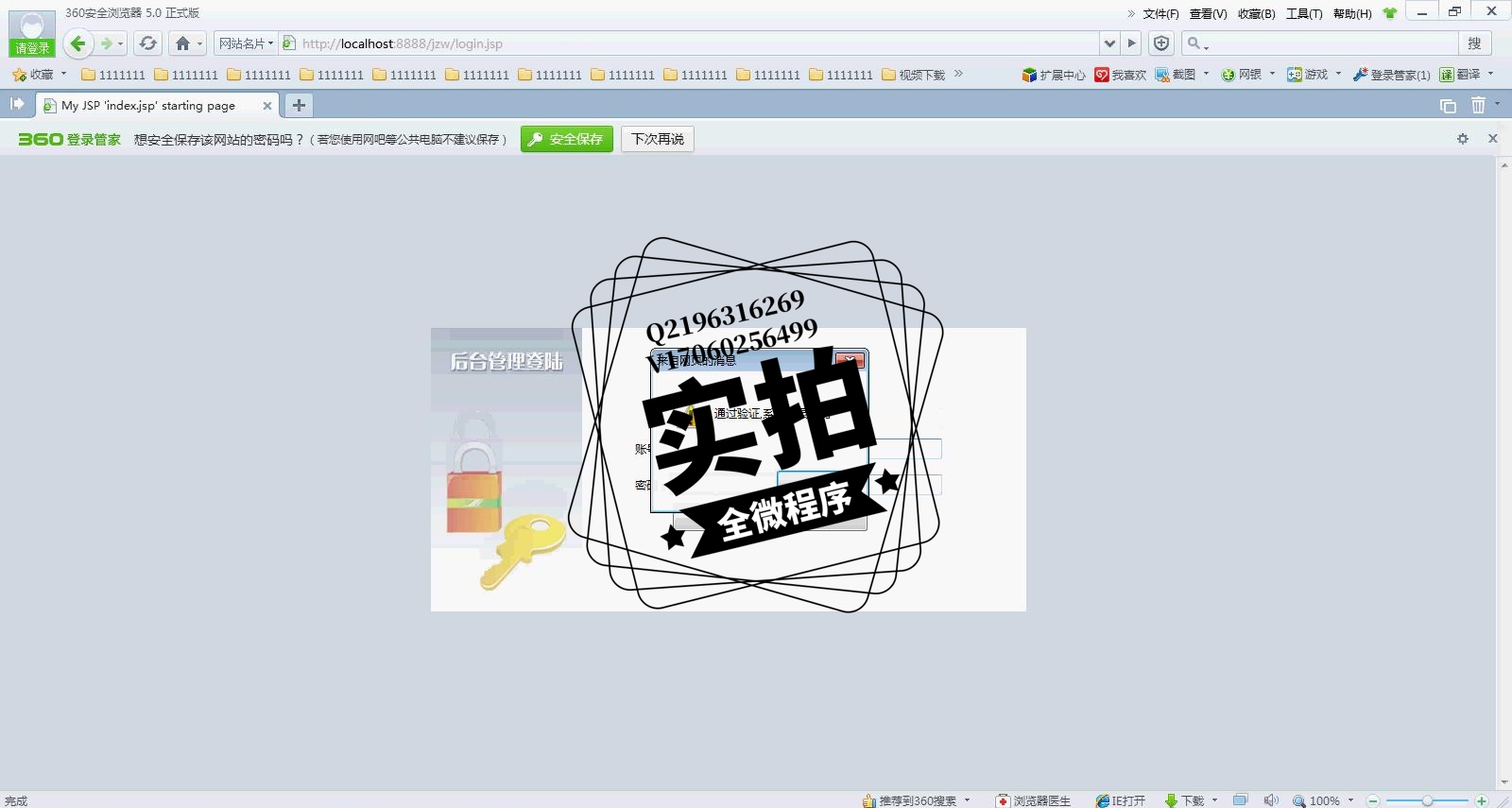Image resolution: width=1512 pixels, height=808 pixels.
Task: Go back with the green back arrow
Action: click(78, 43)
